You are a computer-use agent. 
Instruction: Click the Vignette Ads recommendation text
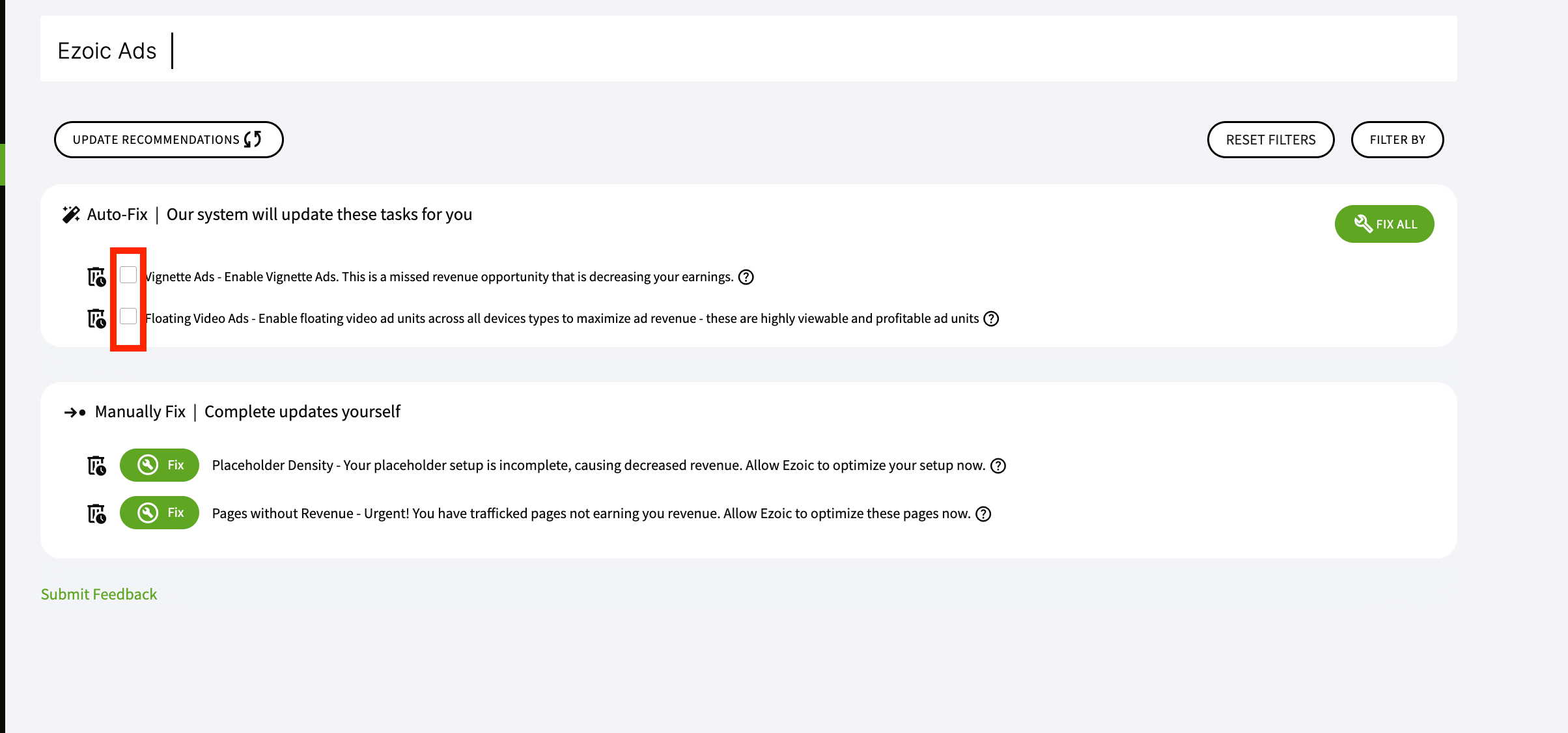point(439,277)
